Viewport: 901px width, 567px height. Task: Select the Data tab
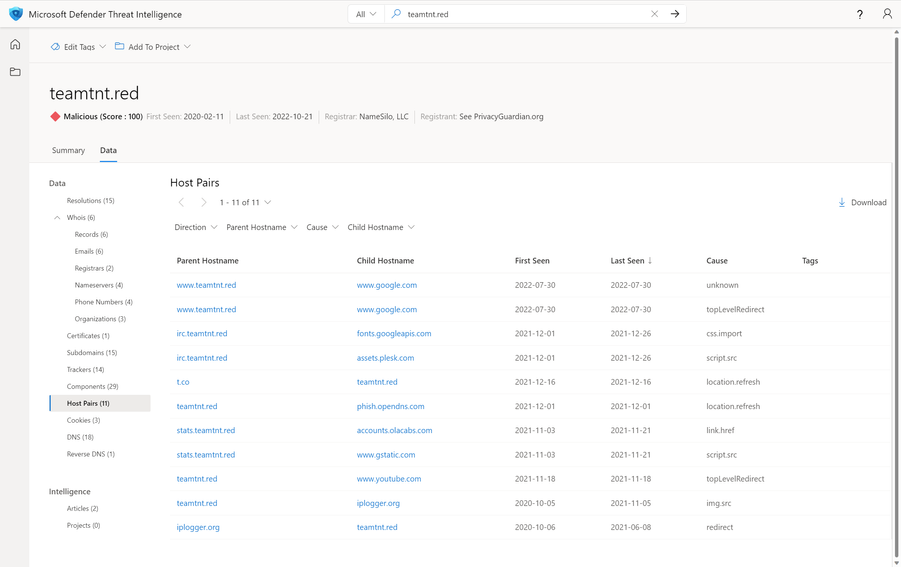tap(108, 150)
